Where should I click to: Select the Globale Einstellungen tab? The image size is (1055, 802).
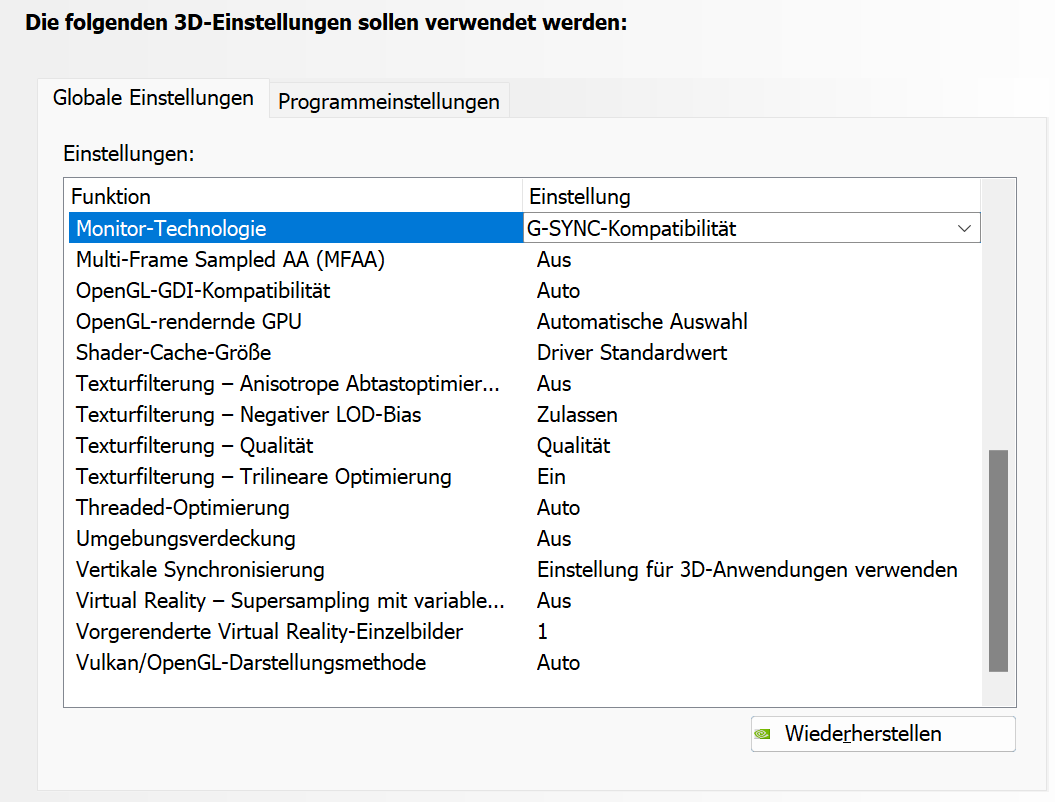point(153,98)
